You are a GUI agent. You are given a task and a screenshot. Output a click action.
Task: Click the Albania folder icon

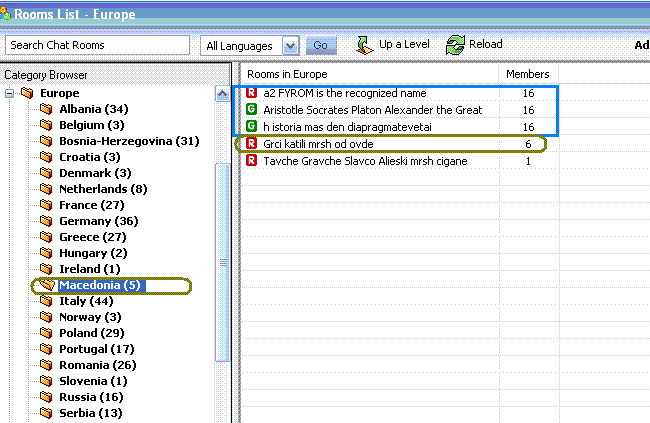point(46,109)
